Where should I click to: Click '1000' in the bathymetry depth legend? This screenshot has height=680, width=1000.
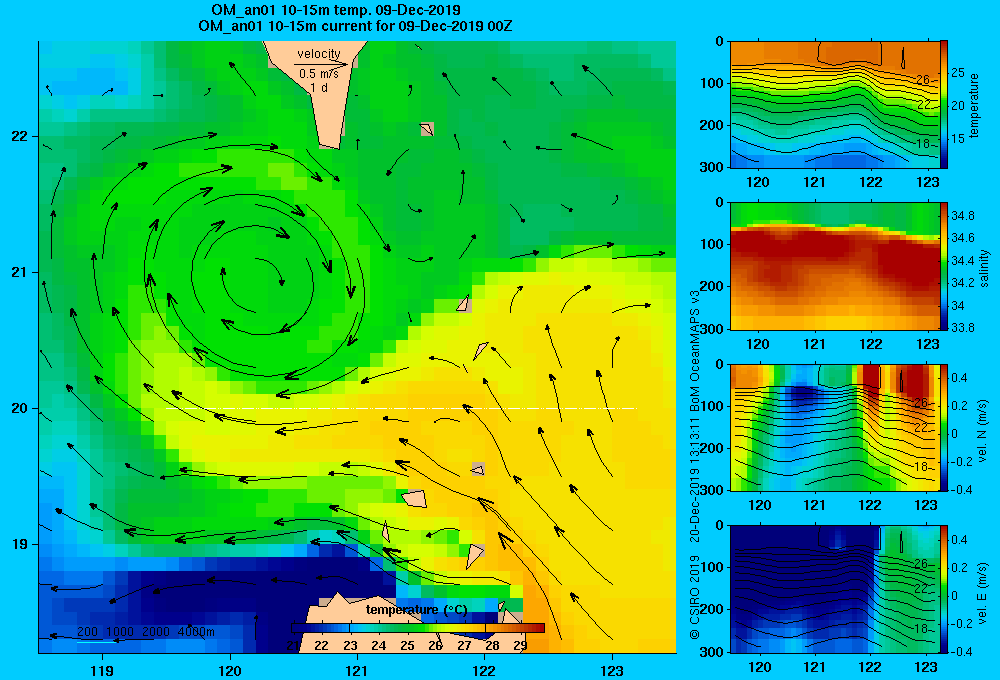tap(120, 632)
